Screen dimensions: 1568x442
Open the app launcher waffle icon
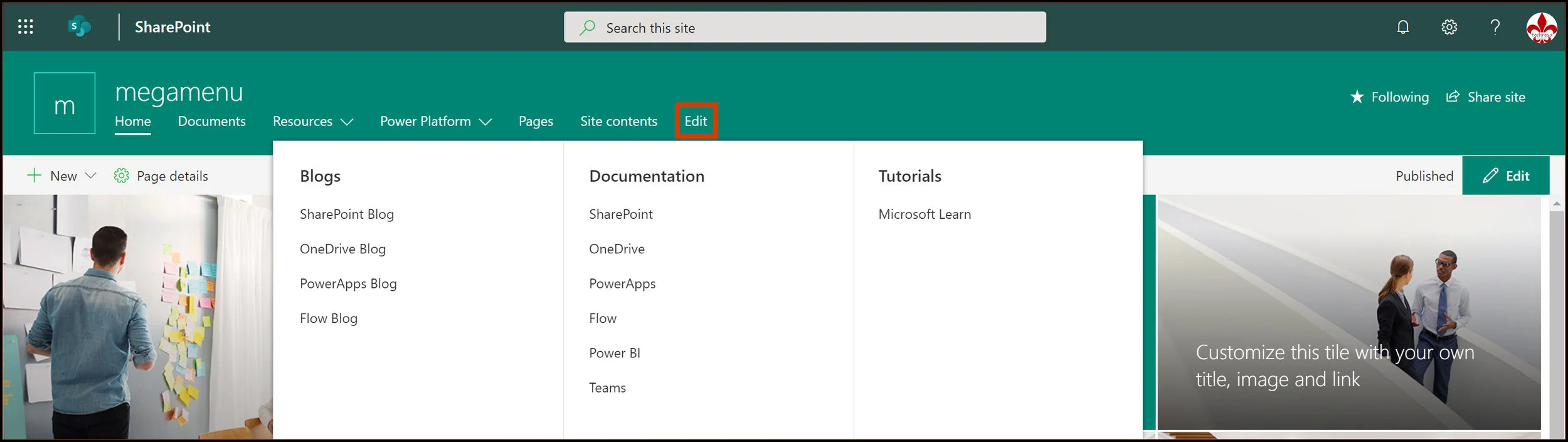point(25,27)
